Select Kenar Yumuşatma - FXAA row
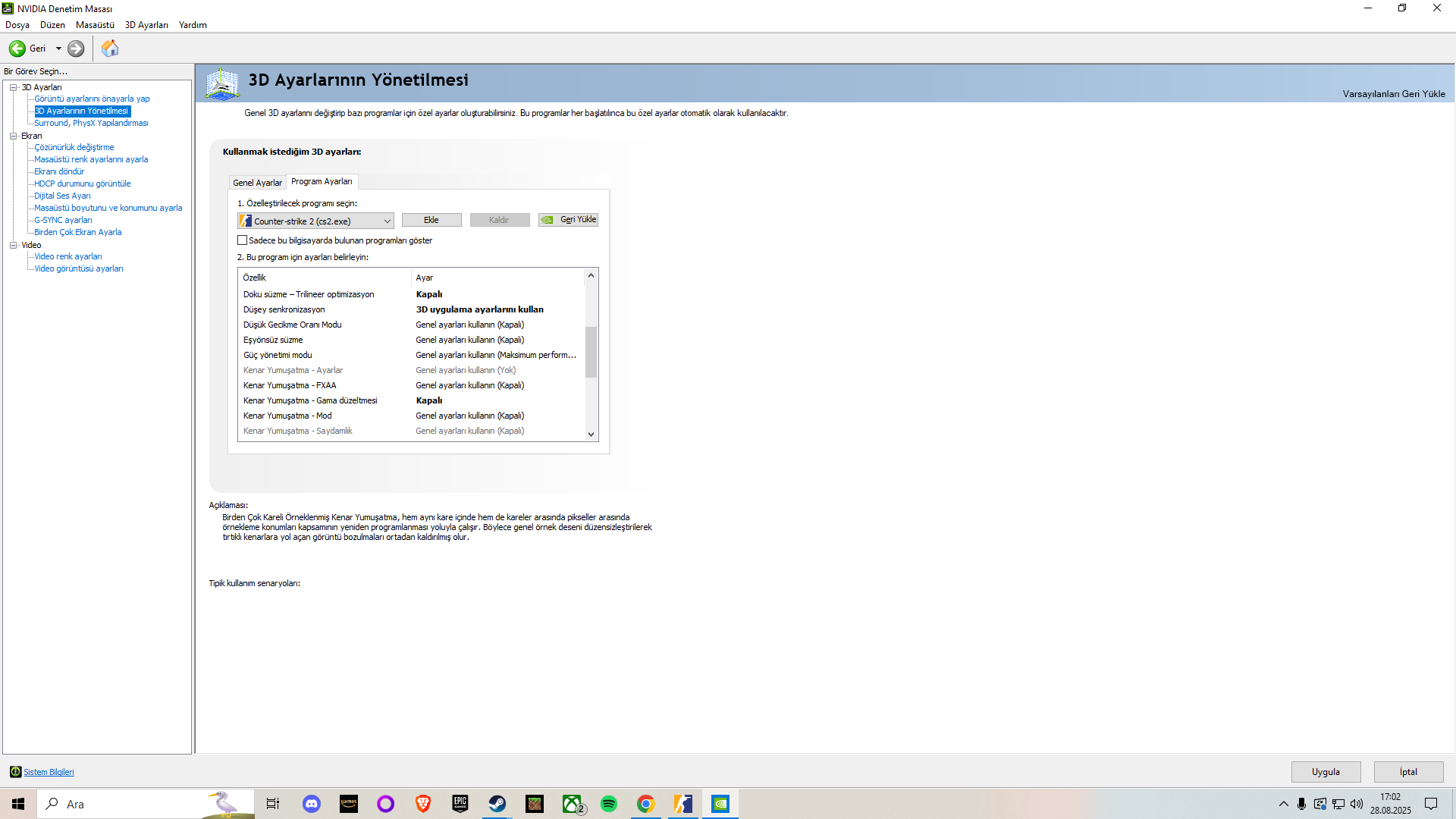Image resolution: width=1456 pixels, height=819 pixels. (412, 385)
